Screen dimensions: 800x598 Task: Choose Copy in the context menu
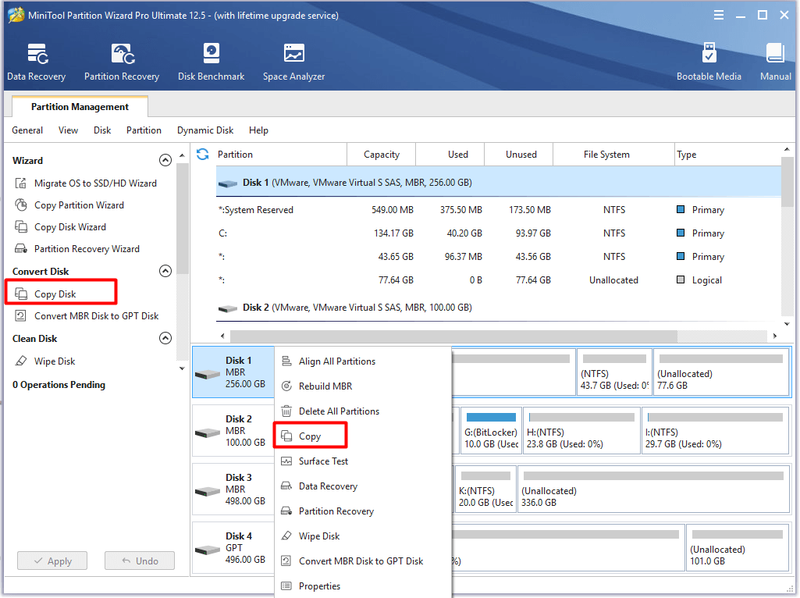(310, 436)
